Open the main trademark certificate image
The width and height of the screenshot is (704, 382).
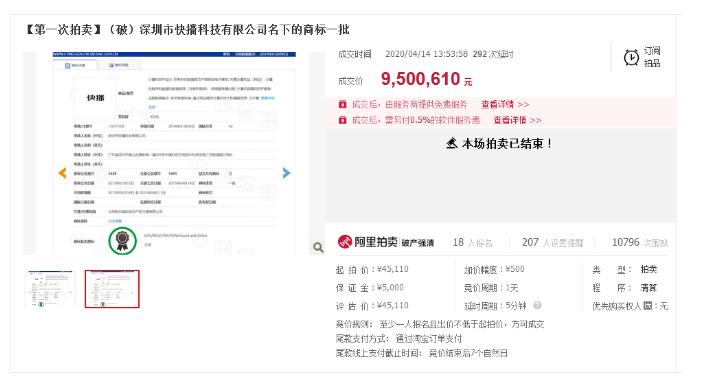pyautogui.click(x=174, y=153)
